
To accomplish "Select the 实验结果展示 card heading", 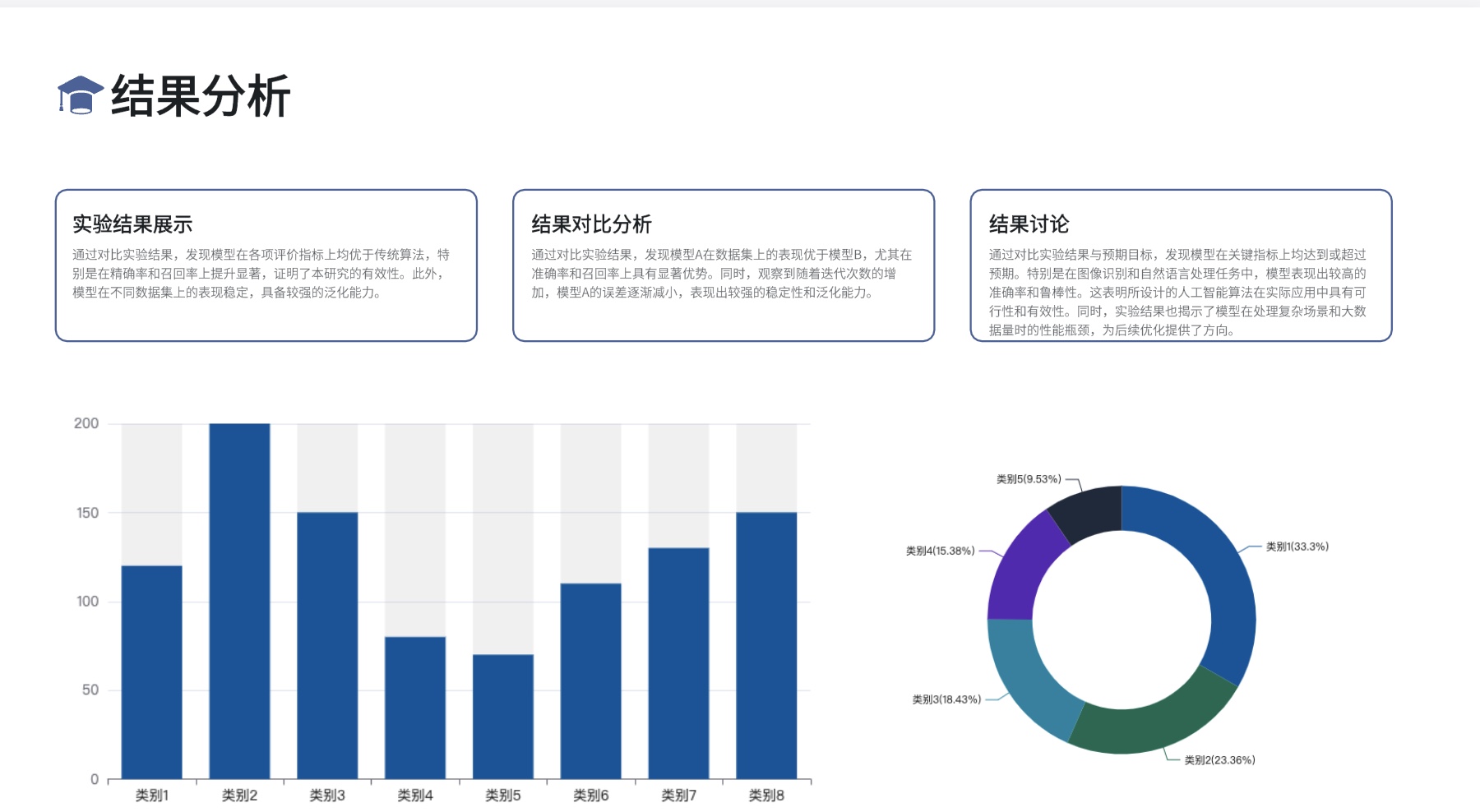I will [132, 224].
